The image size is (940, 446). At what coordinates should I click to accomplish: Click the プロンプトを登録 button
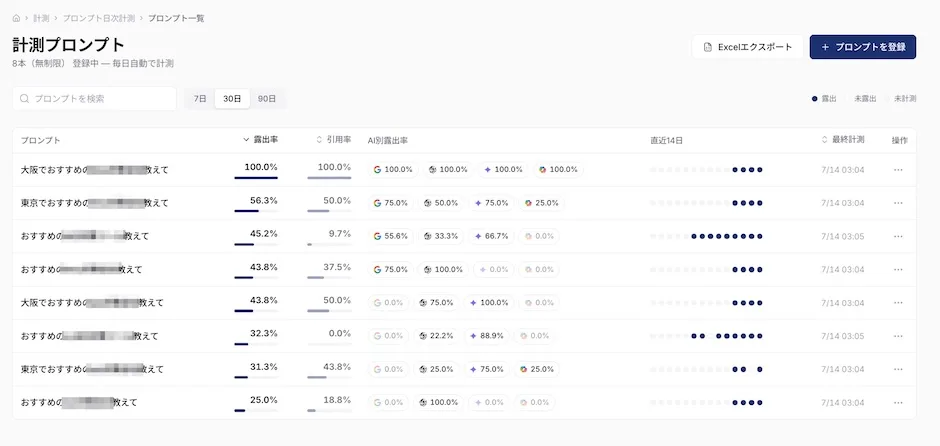coord(863,47)
